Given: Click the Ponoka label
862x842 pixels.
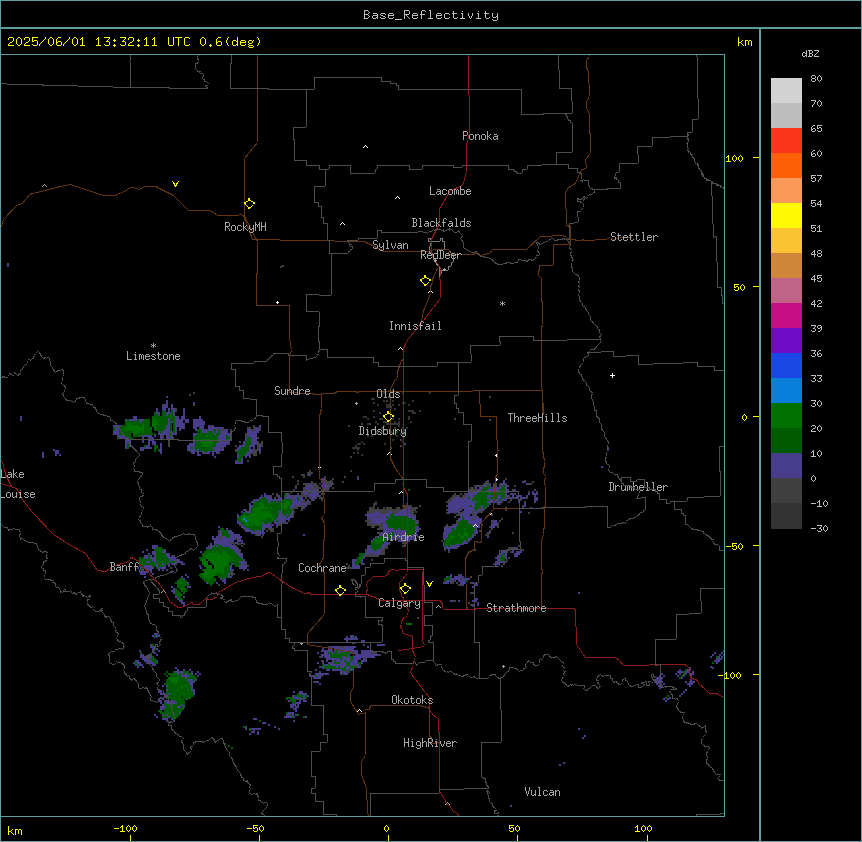Looking at the screenshot, I should pos(480,136).
